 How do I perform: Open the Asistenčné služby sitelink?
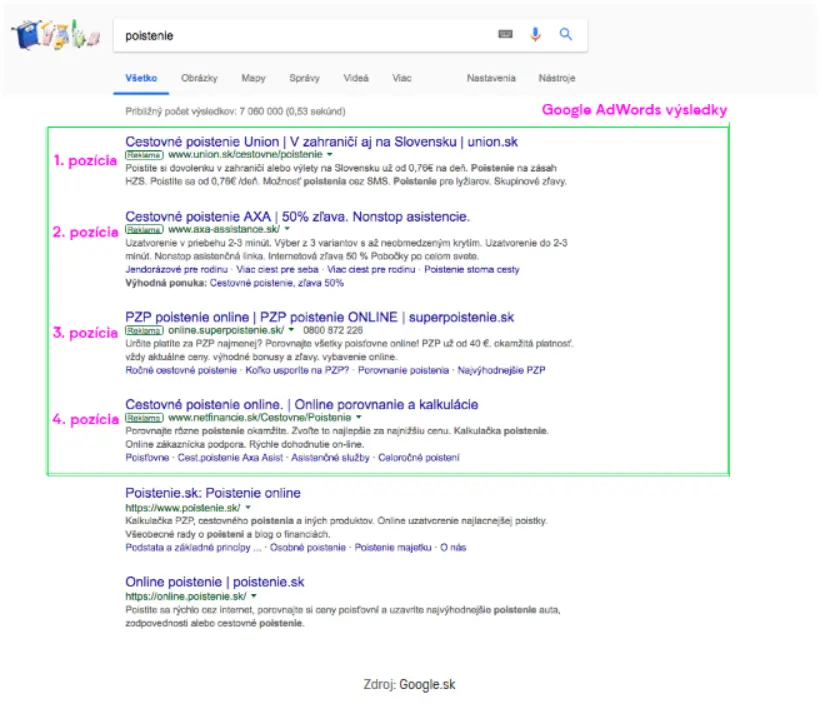click(330, 458)
